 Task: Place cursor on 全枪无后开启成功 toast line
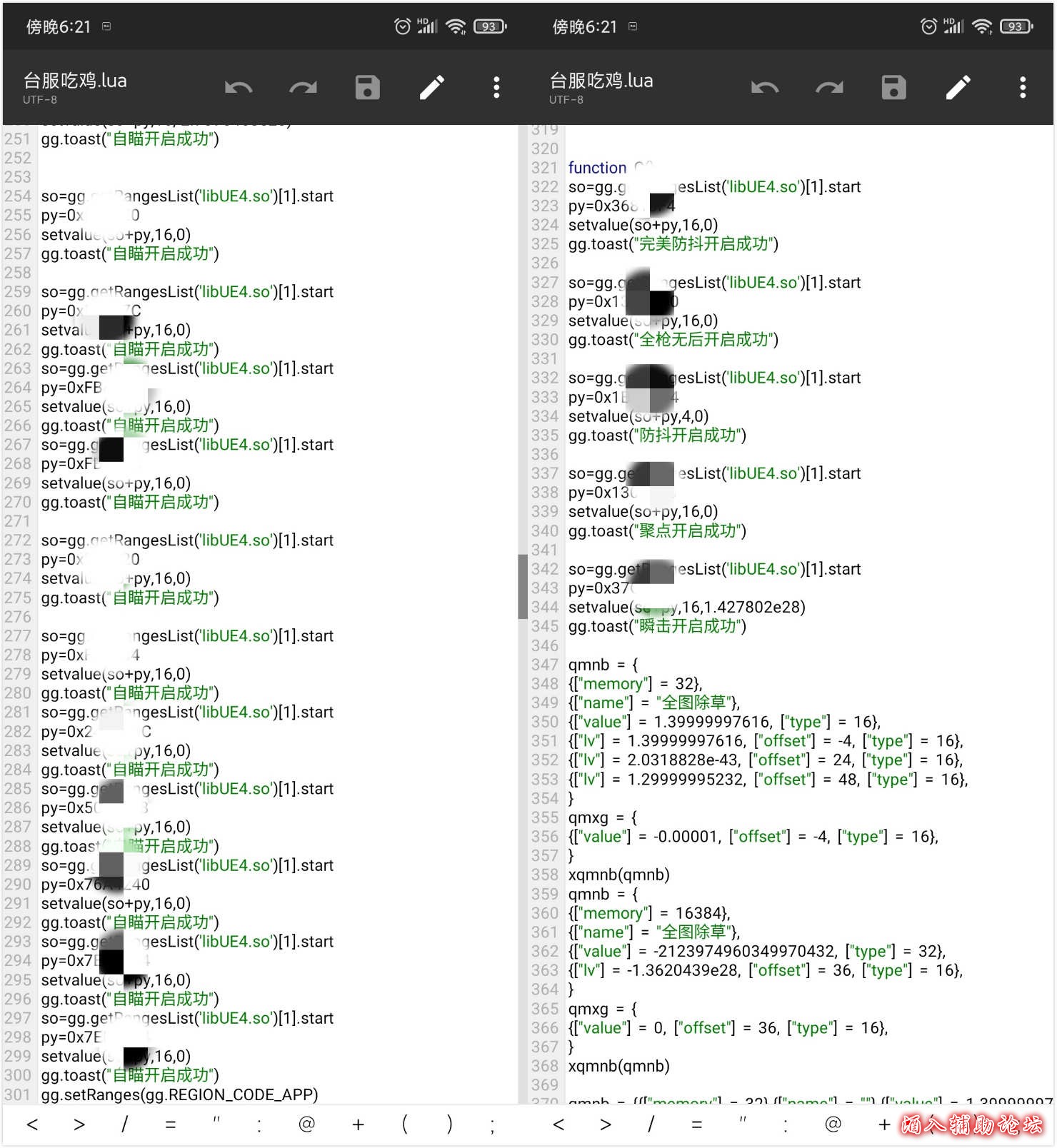point(673,340)
